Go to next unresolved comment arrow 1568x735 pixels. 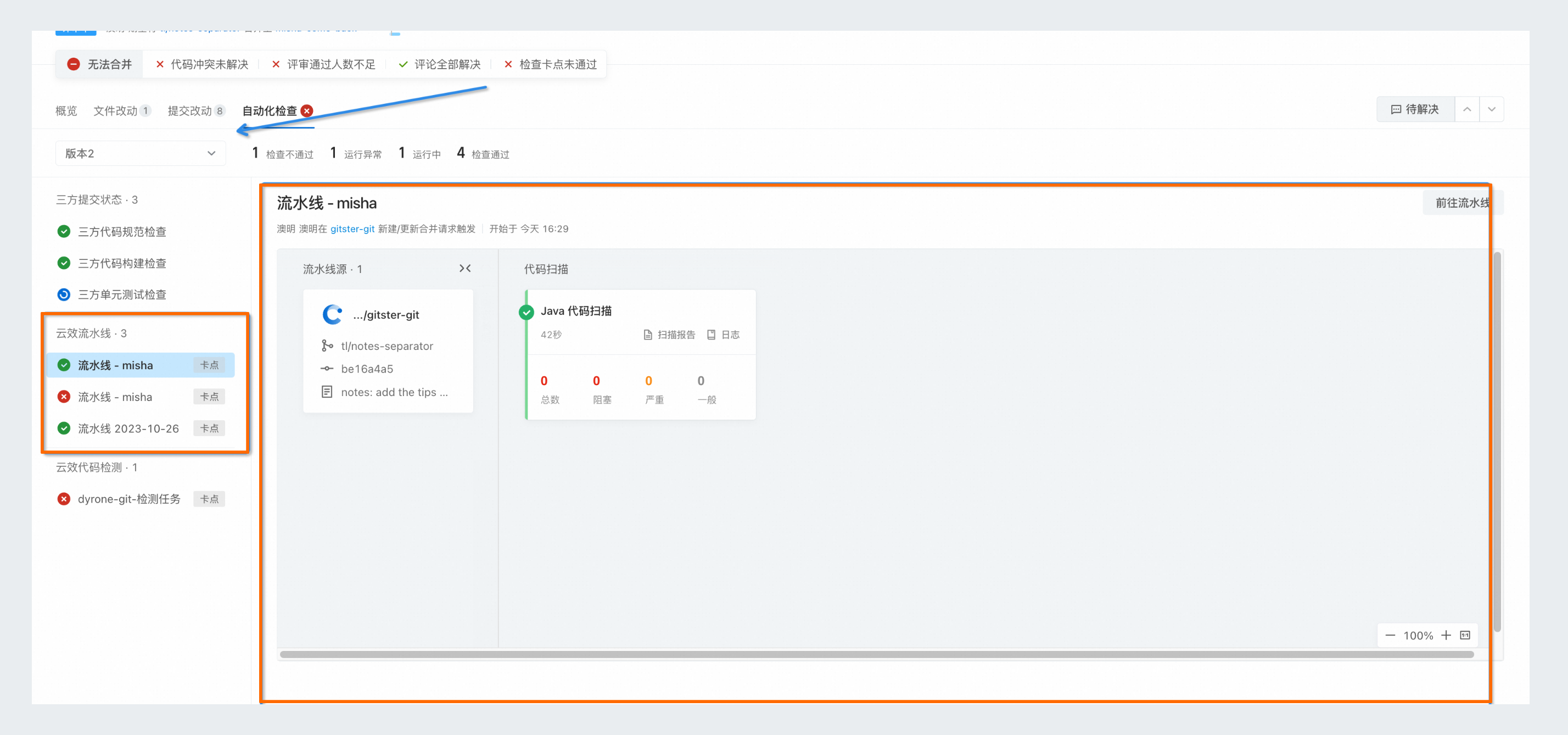click(x=1491, y=110)
